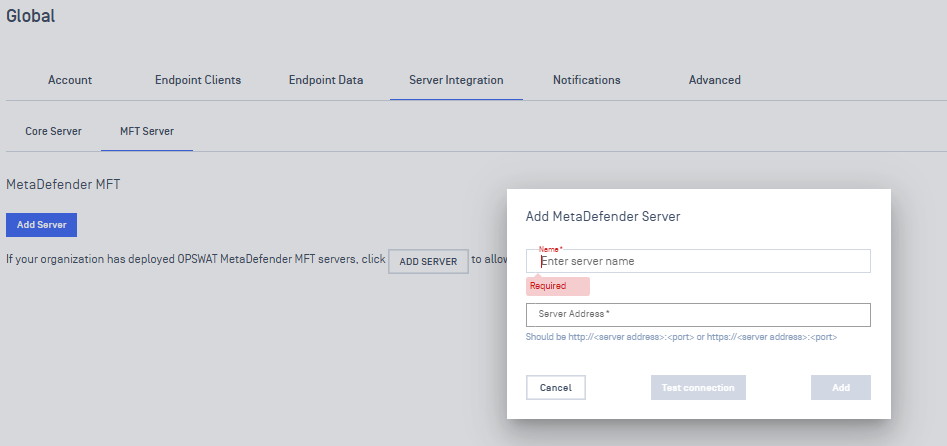Image resolution: width=947 pixels, height=446 pixels.
Task: Switch to the Endpoint Clients tab
Action: point(197,80)
